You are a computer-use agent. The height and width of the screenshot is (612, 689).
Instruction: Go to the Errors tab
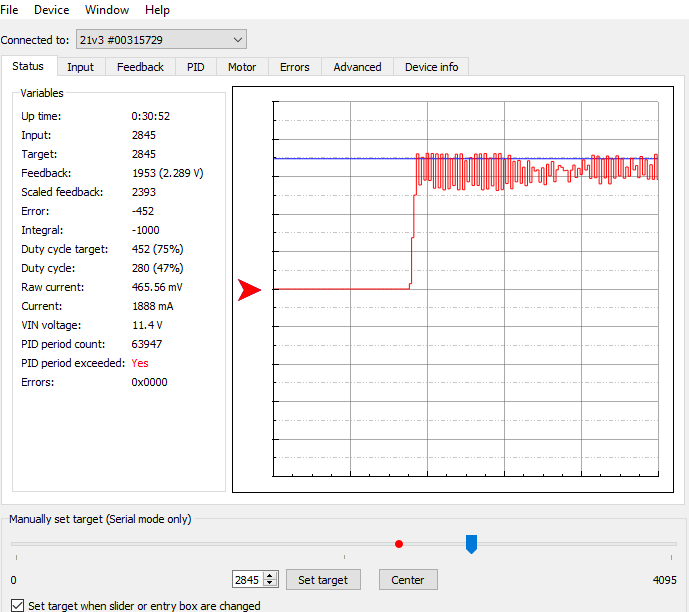[294, 67]
